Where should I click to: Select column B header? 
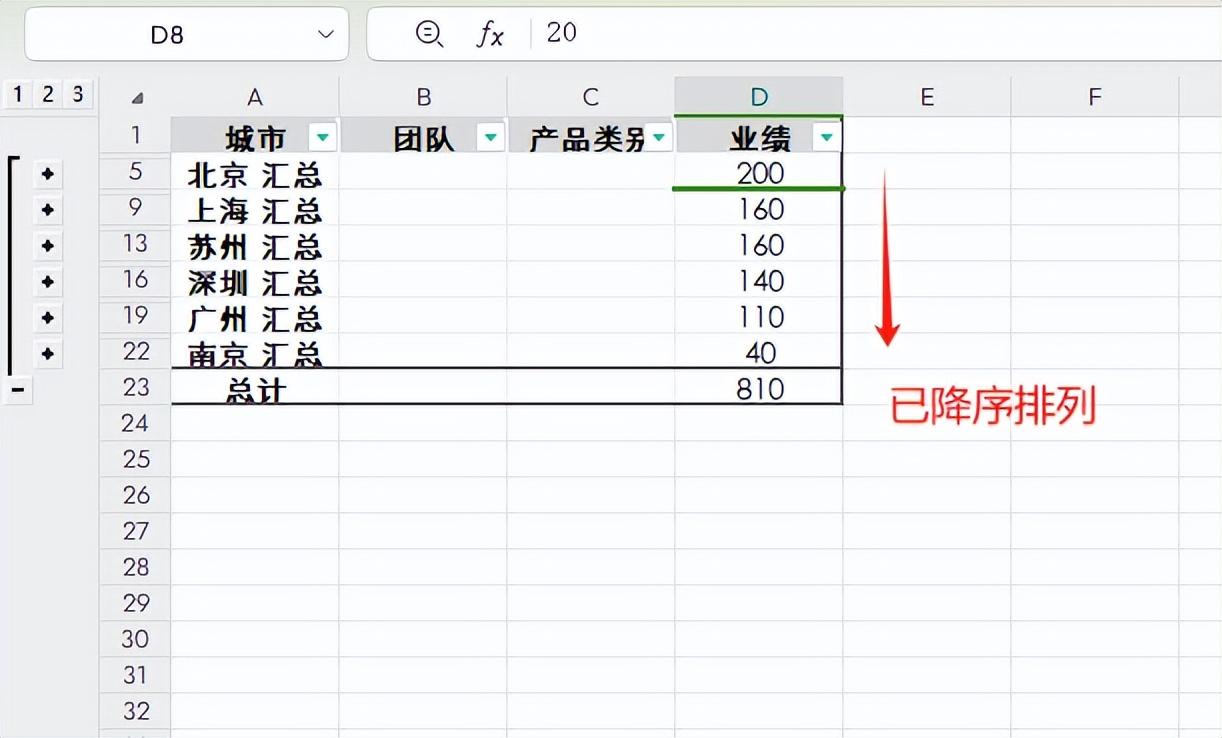pos(423,97)
